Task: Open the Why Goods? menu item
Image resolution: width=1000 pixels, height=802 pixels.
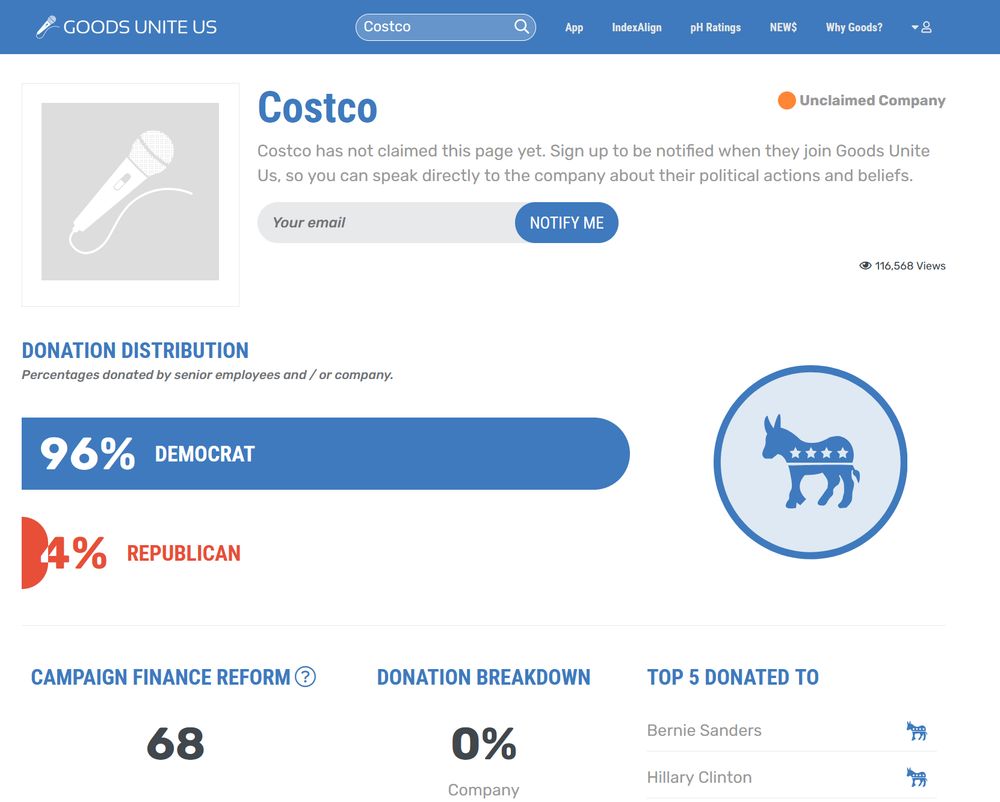Action: tap(854, 27)
